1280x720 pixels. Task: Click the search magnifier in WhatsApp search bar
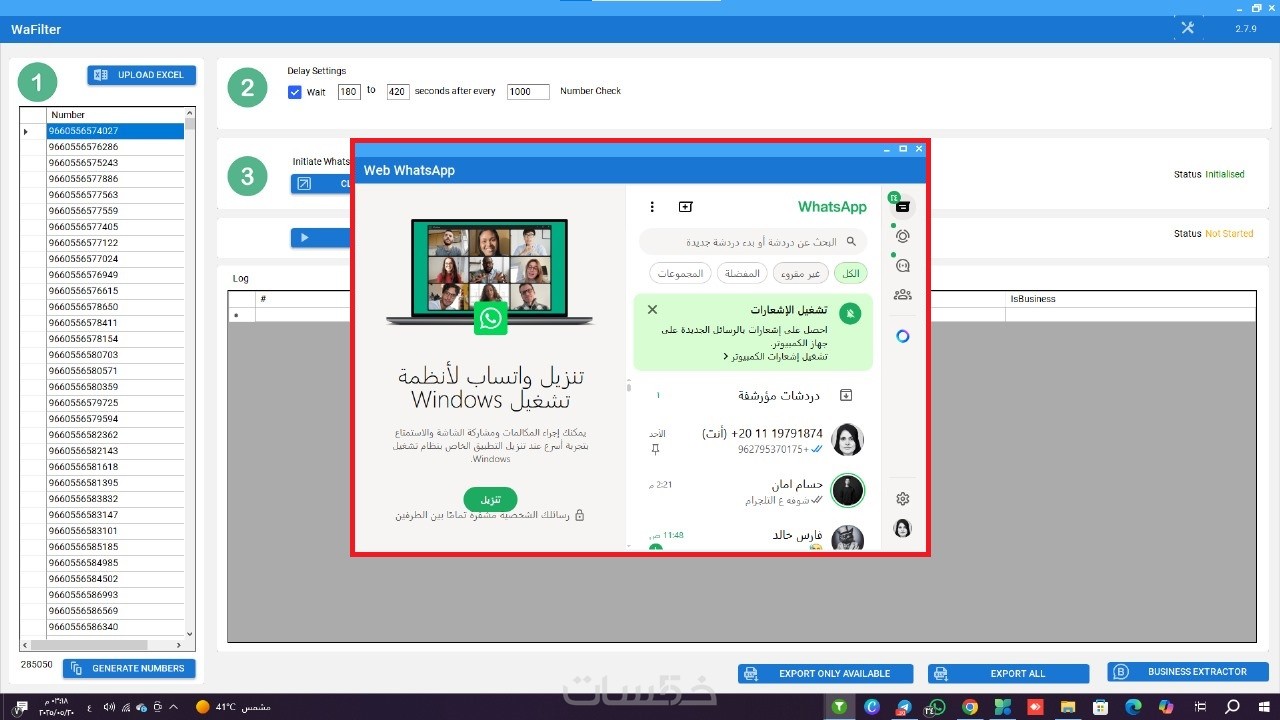point(852,242)
